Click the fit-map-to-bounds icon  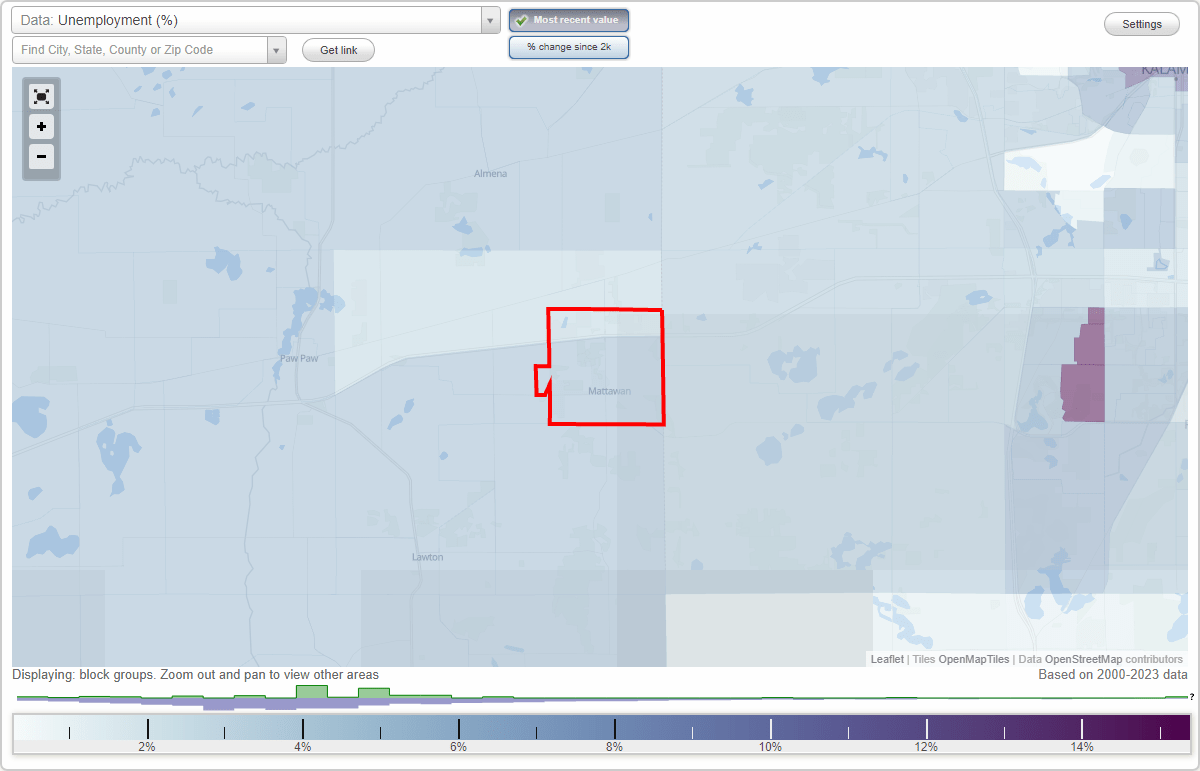41,95
